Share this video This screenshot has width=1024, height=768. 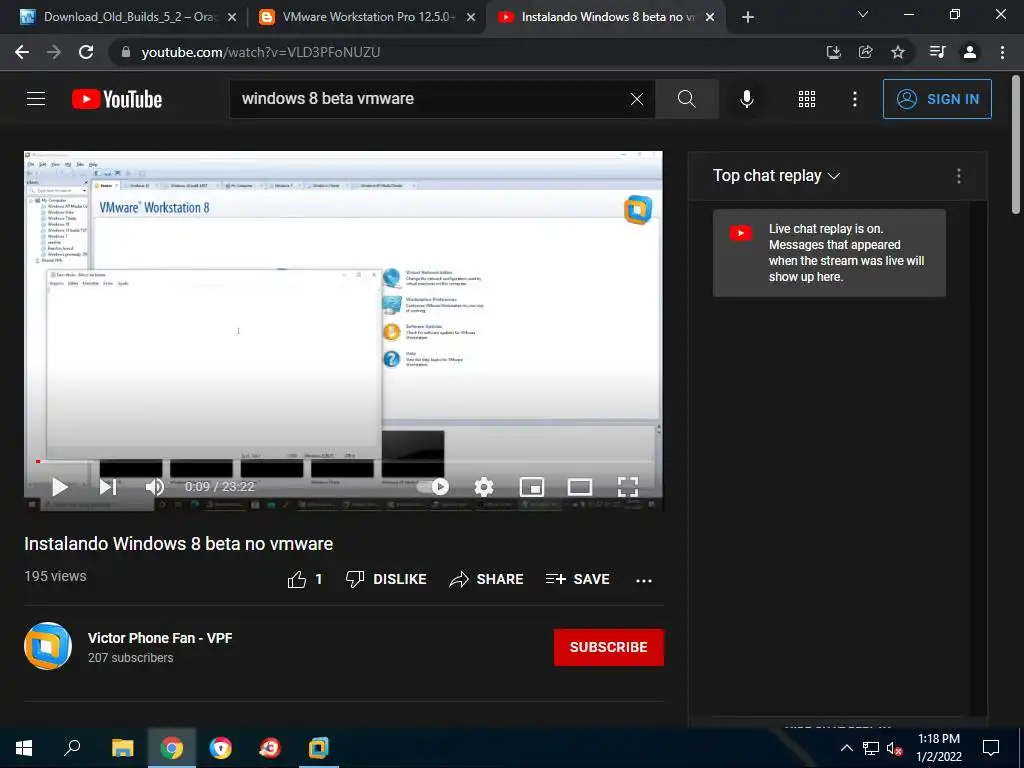[x=487, y=579]
